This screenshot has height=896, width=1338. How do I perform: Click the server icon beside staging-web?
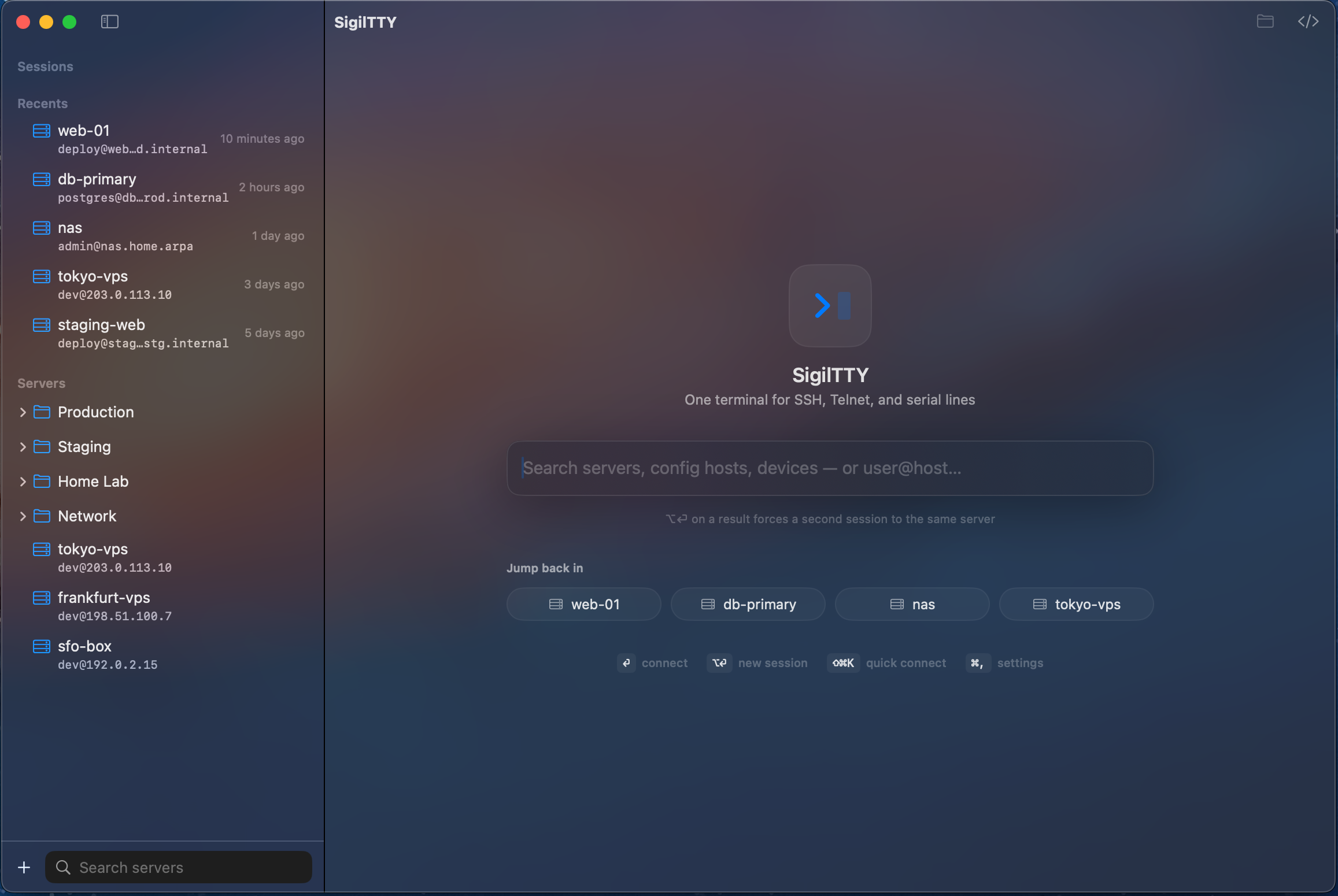tap(42, 325)
